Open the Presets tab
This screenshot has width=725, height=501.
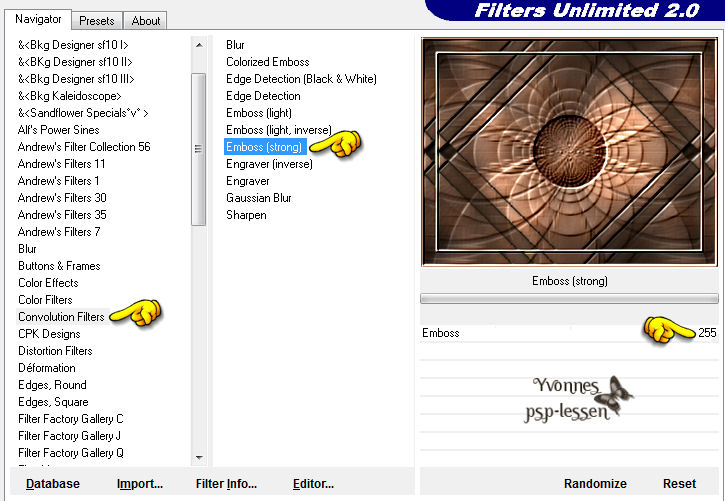point(97,21)
